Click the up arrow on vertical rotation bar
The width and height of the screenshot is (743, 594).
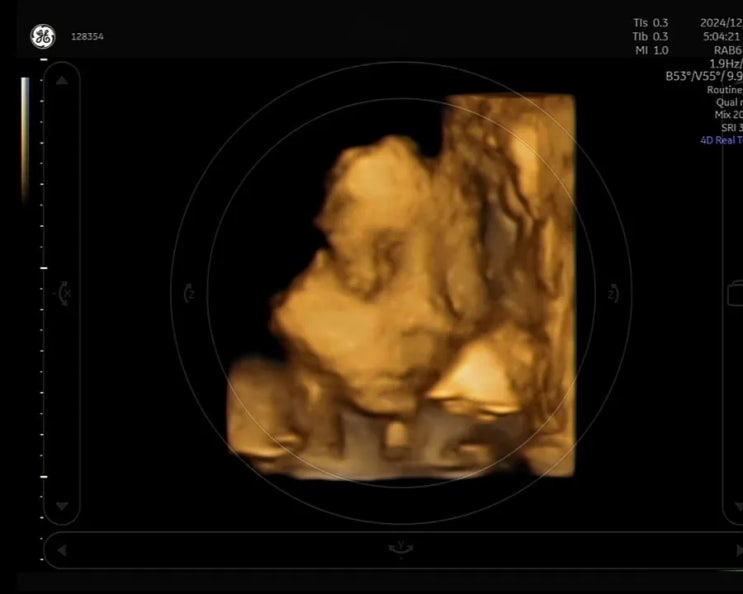click(62, 81)
